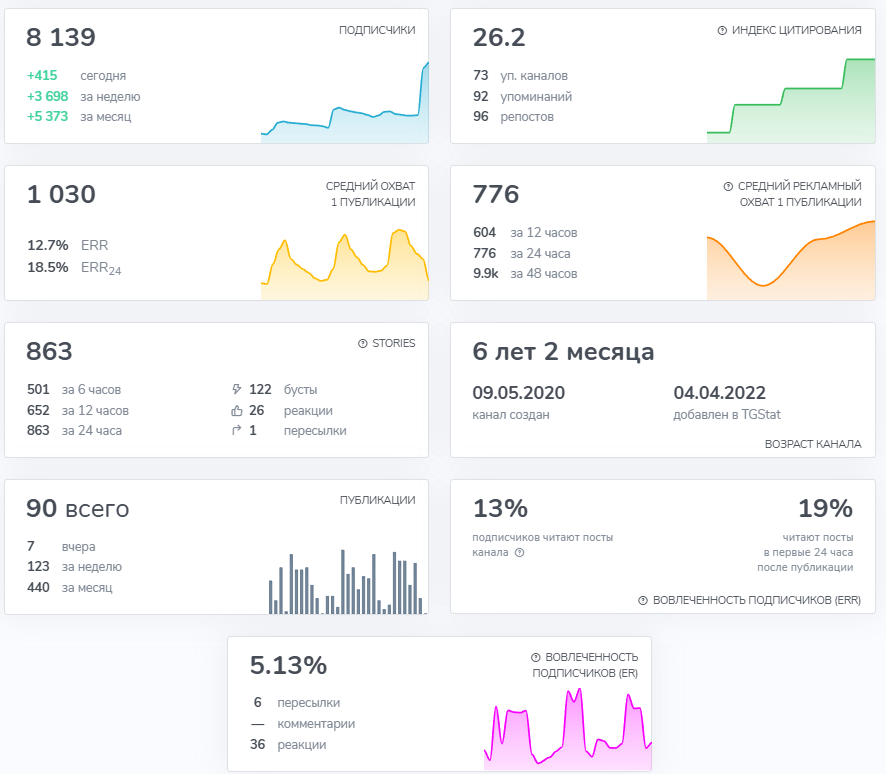This screenshot has height=774, width=886.
Task: Click the help icon beside ИНДЕКС ЦИТИРОВАНИЯ
Action: (x=722, y=31)
